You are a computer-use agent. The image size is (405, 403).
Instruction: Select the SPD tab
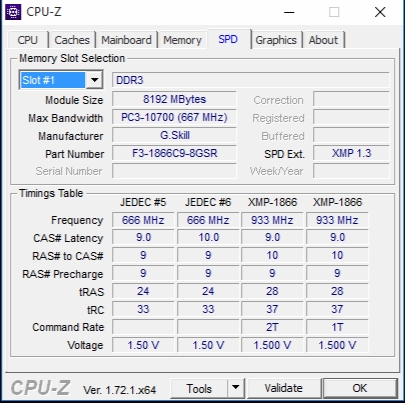click(x=228, y=39)
